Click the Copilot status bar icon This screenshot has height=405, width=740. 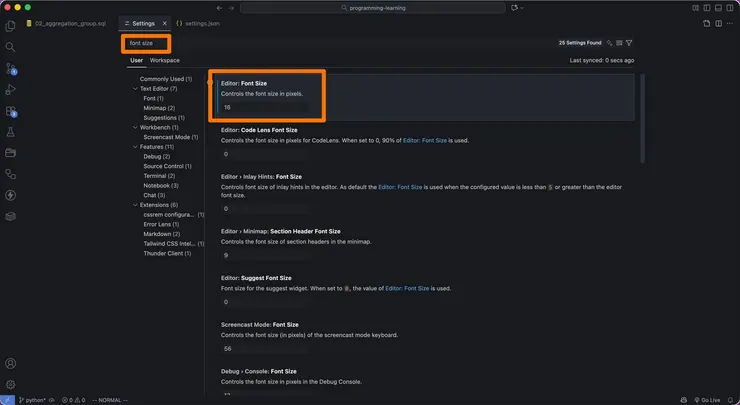pos(683,400)
